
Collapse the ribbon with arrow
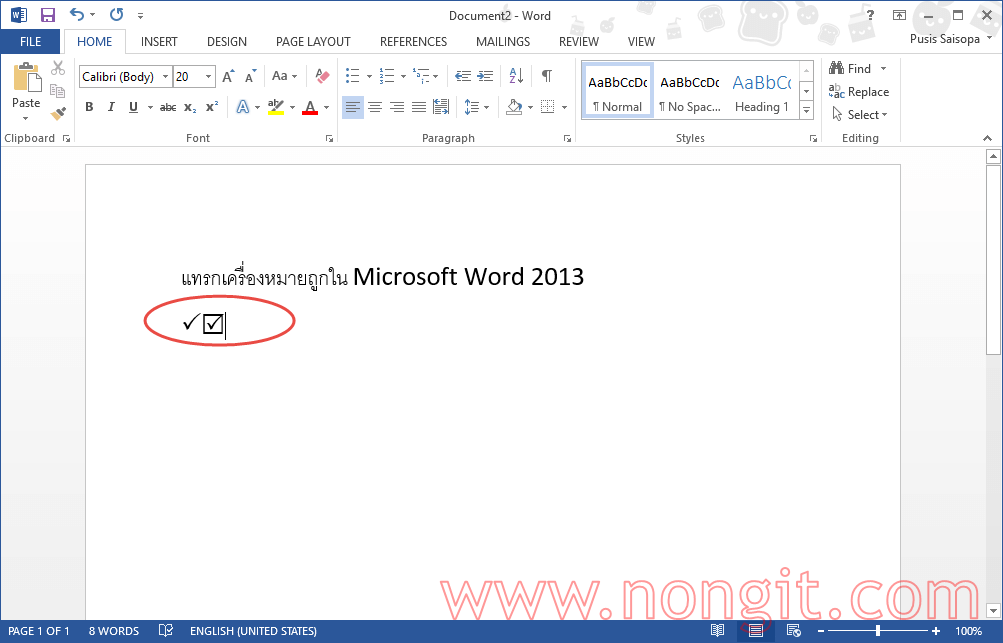pos(988,138)
